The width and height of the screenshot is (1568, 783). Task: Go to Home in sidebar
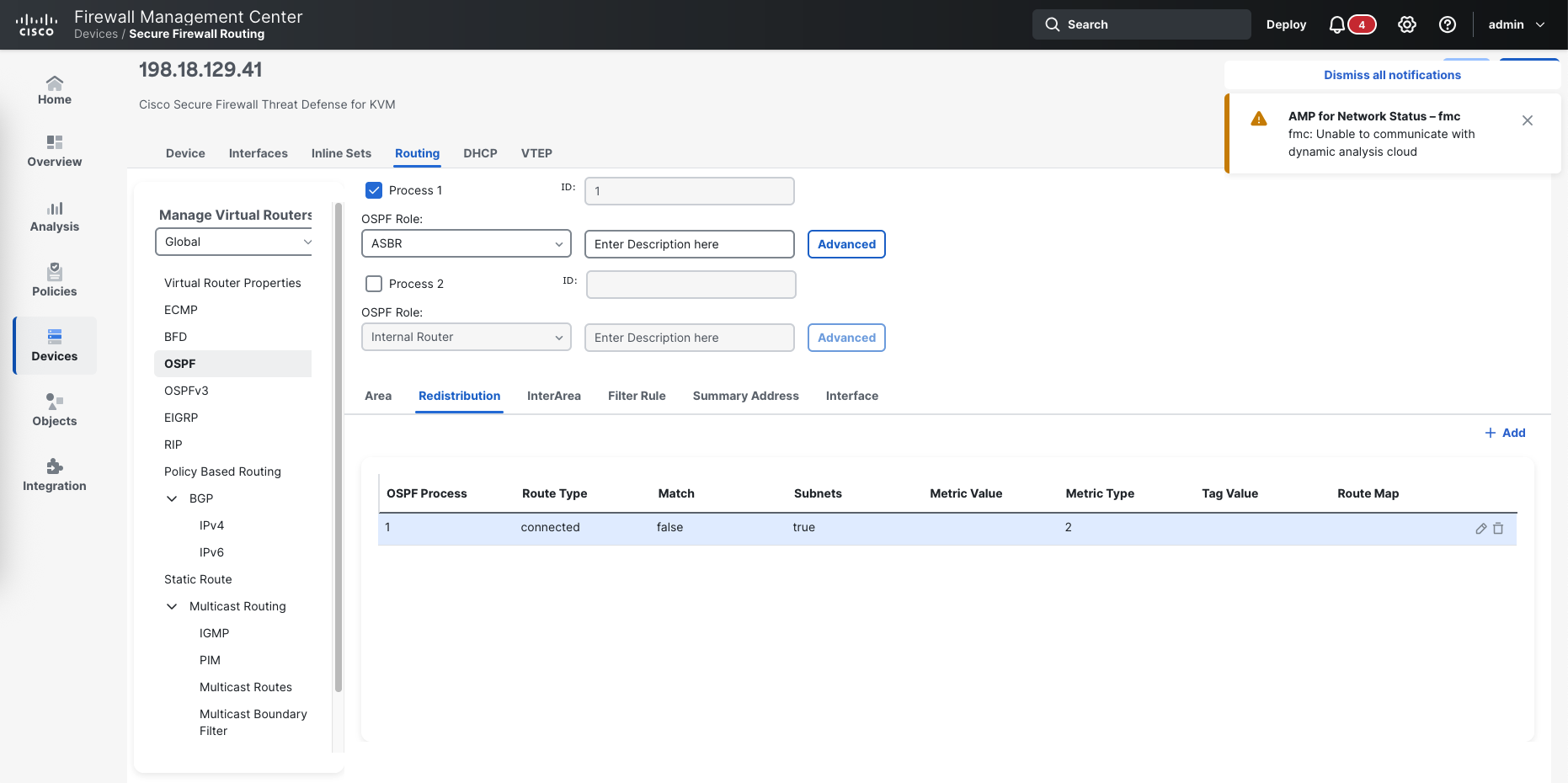(55, 89)
